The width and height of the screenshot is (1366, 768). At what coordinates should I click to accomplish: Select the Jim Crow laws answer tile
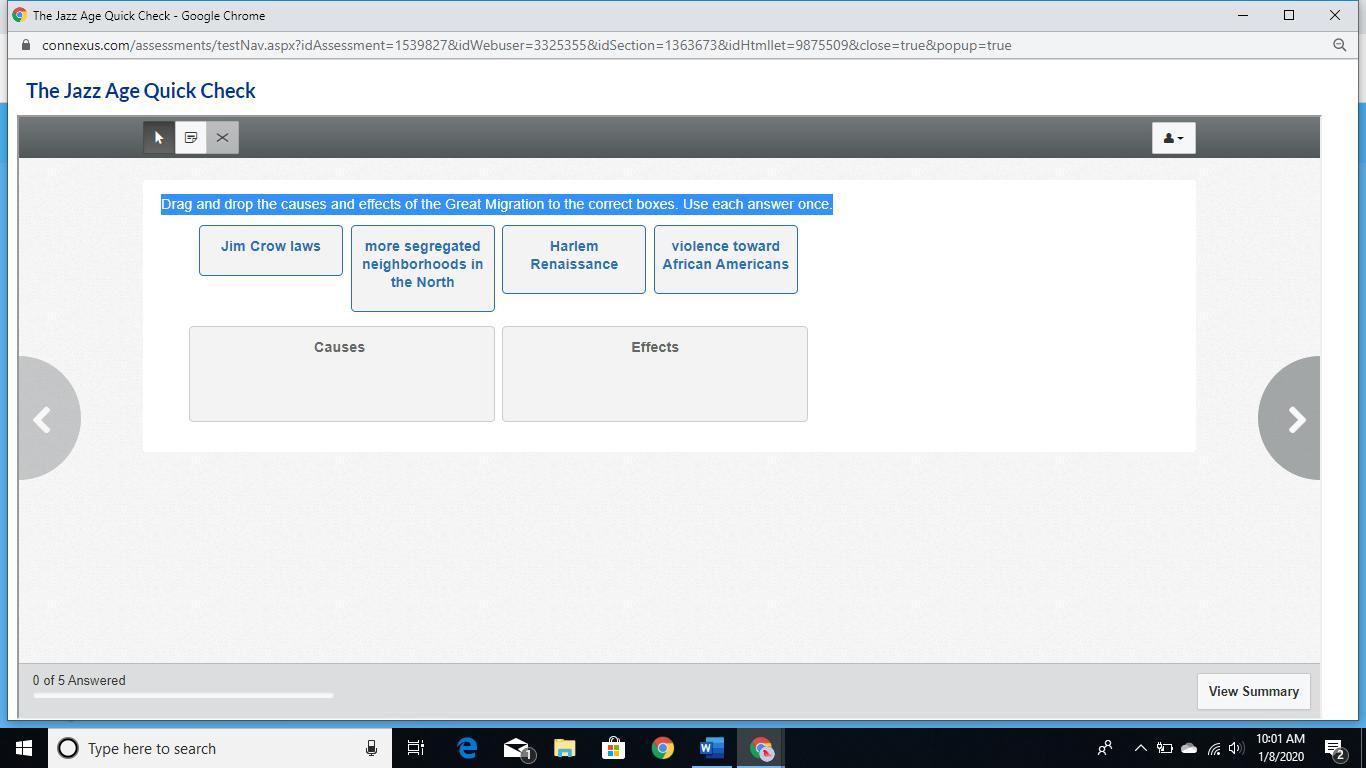pyautogui.click(x=271, y=250)
